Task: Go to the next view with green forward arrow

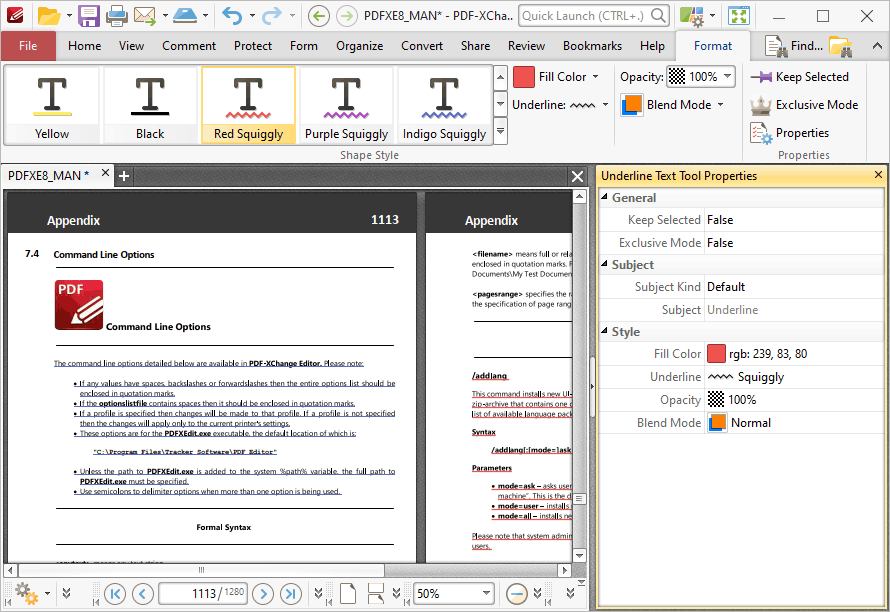Action: point(346,16)
